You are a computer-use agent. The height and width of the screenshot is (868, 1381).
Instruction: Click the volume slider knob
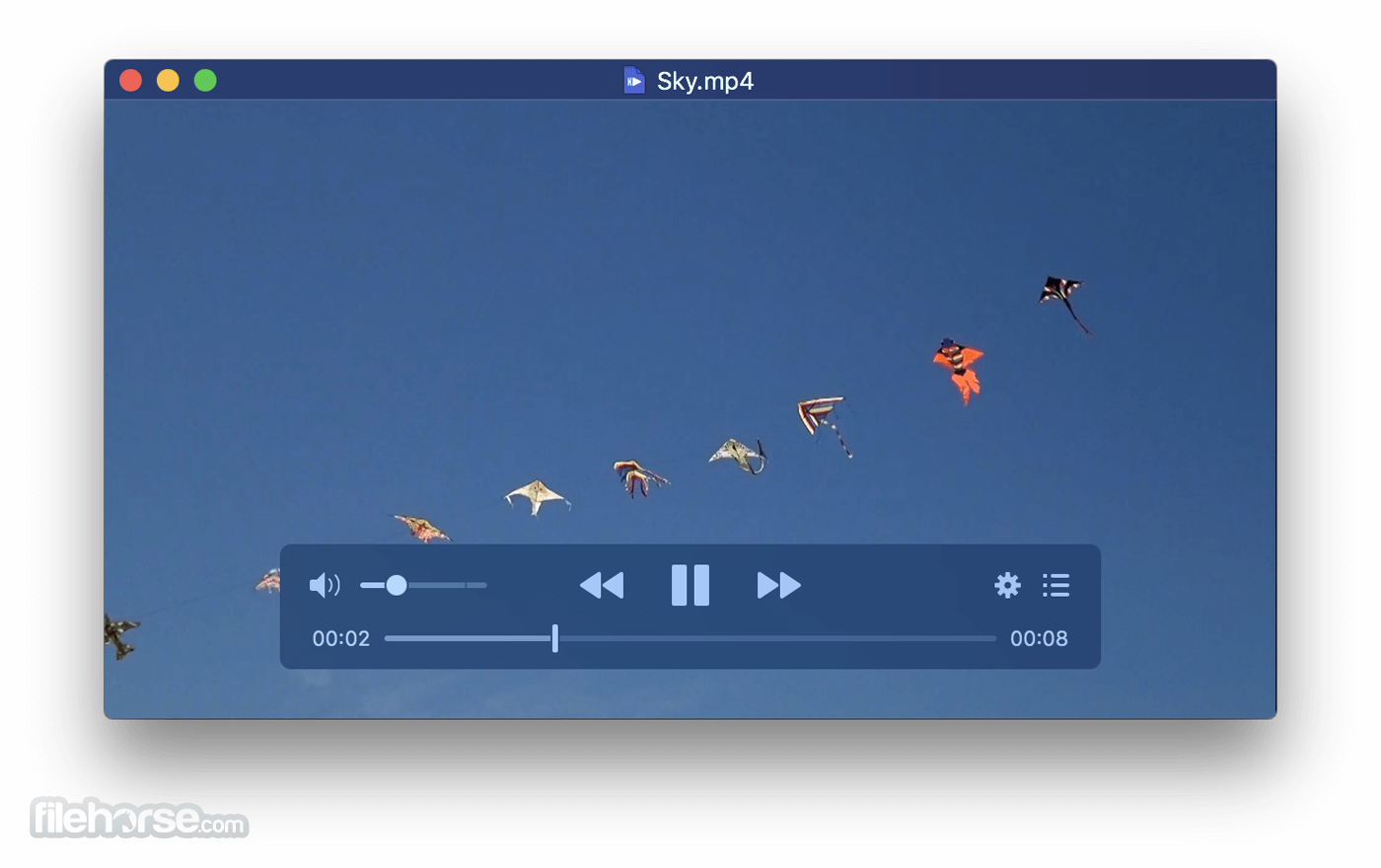[x=397, y=586]
